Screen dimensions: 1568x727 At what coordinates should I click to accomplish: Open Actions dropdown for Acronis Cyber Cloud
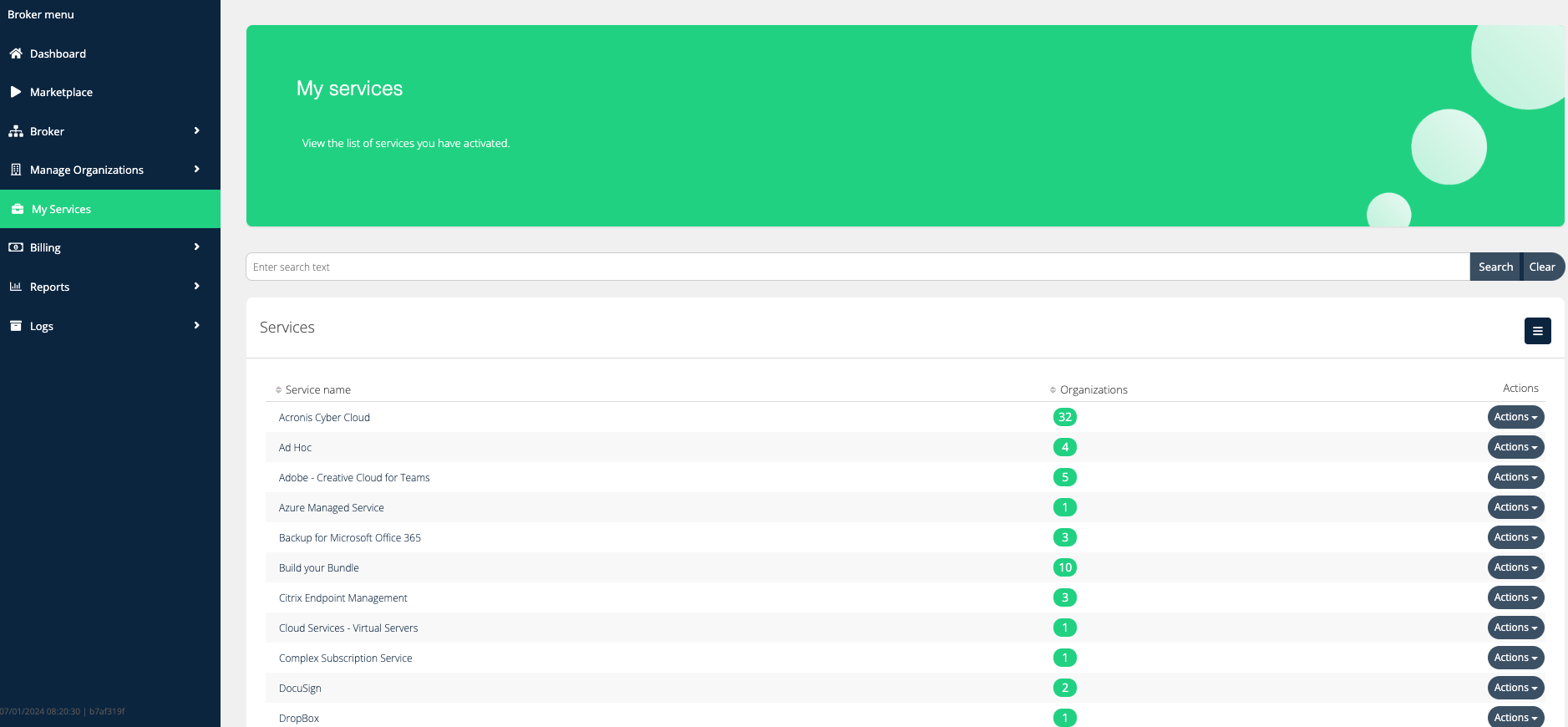pos(1515,417)
